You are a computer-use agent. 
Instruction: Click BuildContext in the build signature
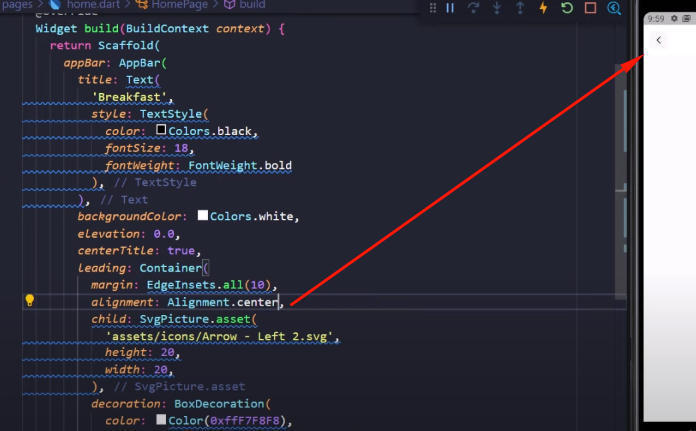click(x=167, y=28)
